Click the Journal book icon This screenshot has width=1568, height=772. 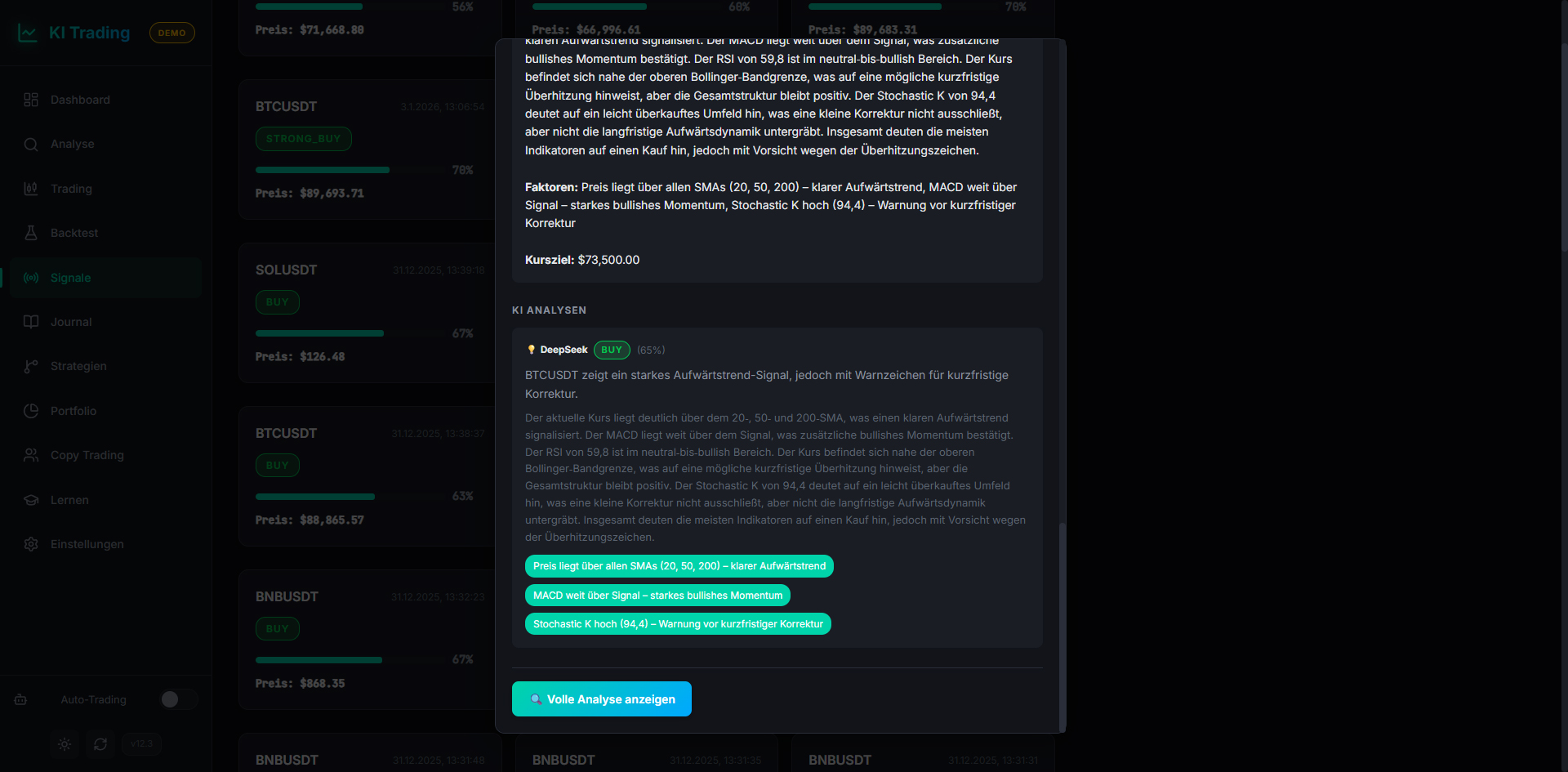point(31,322)
